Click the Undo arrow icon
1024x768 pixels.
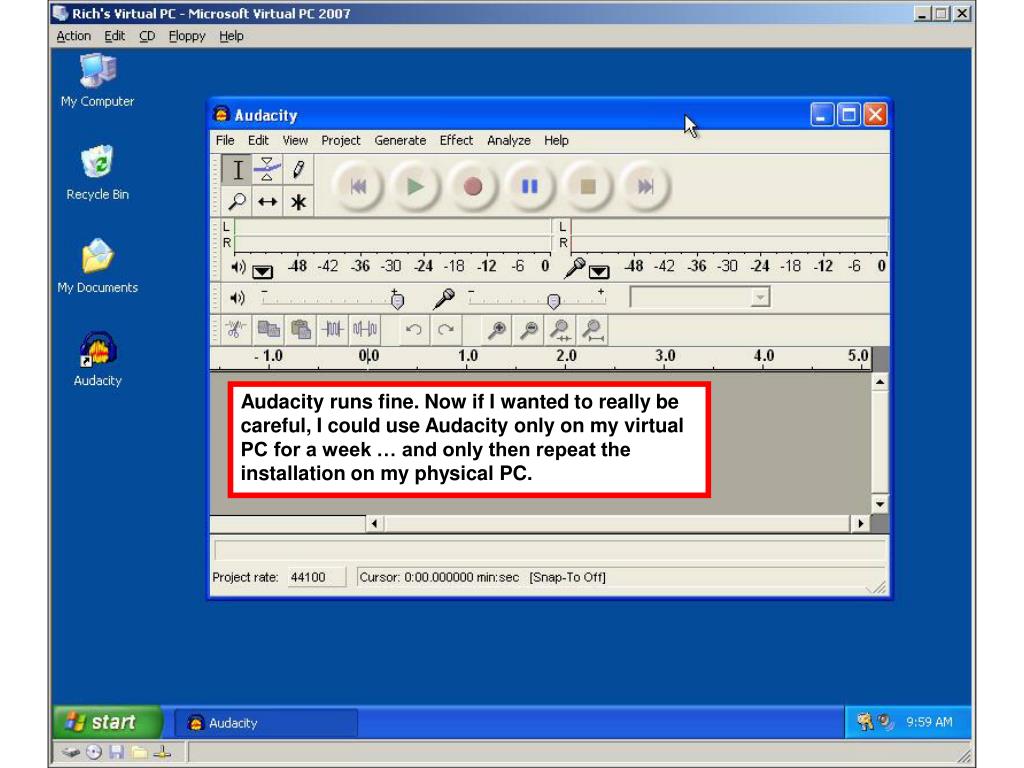pyautogui.click(x=413, y=329)
